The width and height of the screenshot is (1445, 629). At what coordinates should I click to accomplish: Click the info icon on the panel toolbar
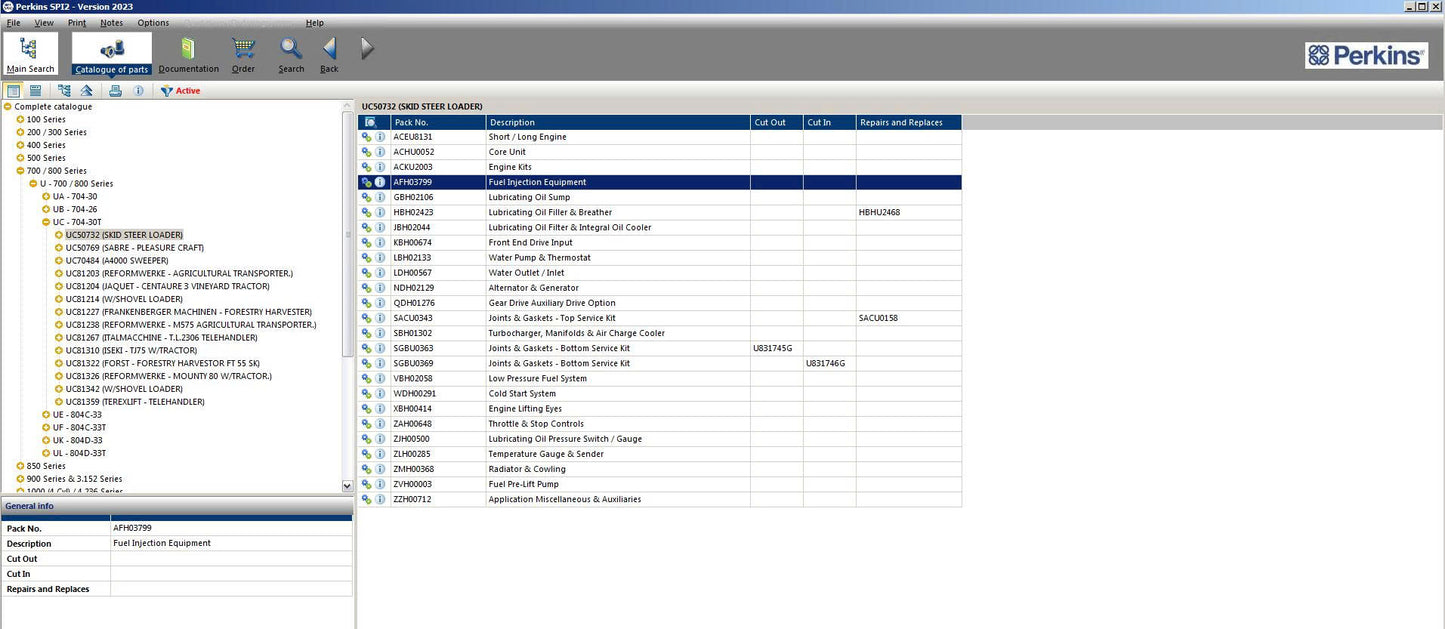[x=139, y=90]
